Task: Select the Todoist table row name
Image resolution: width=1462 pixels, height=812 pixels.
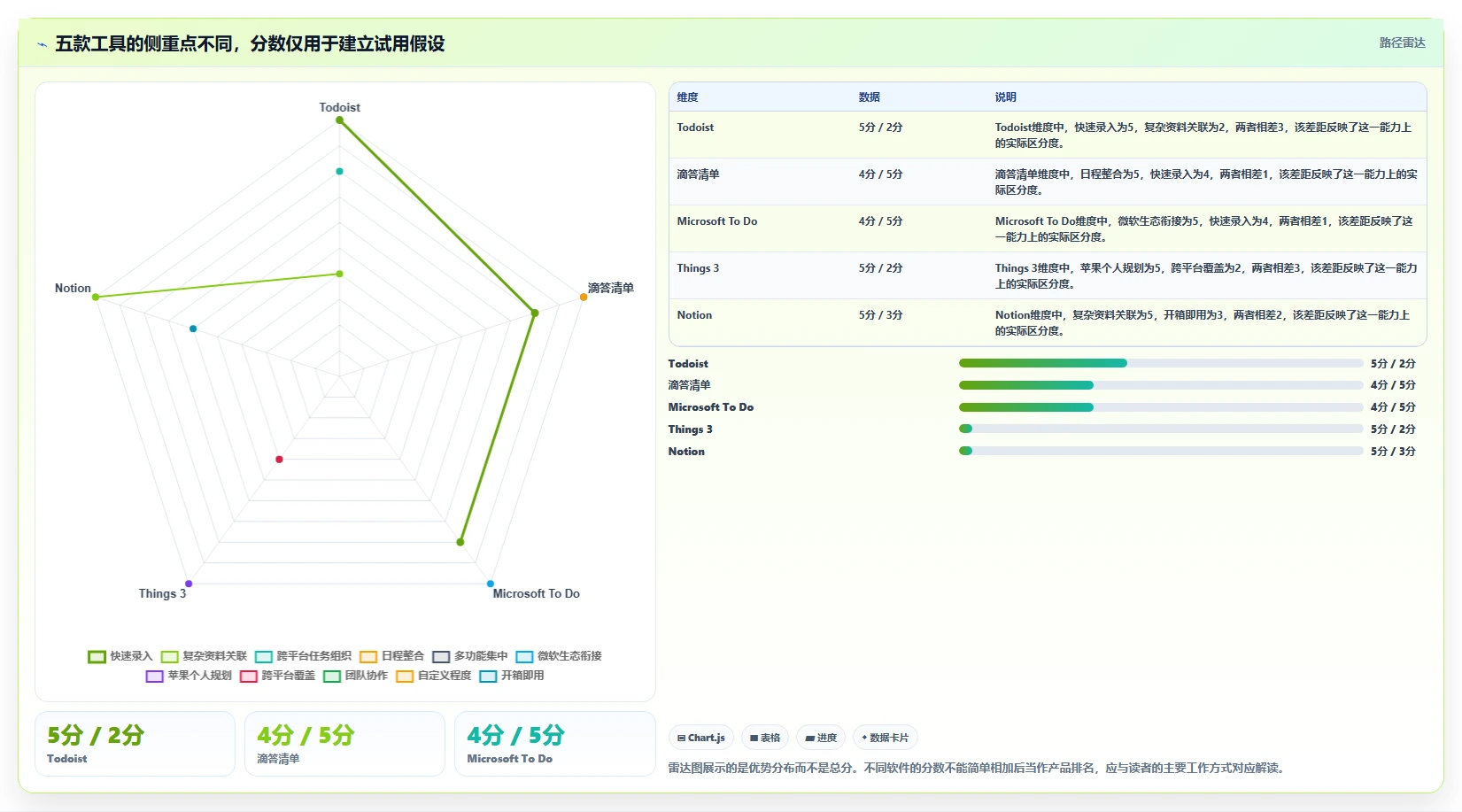Action: pyautogui.click(x=695, y=128)
